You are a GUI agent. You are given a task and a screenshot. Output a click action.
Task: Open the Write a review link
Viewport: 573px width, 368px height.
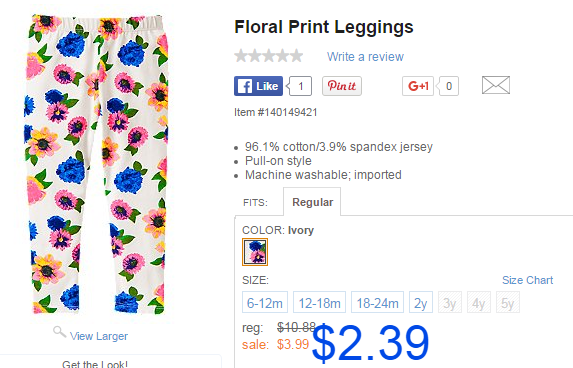pos(365,57)
